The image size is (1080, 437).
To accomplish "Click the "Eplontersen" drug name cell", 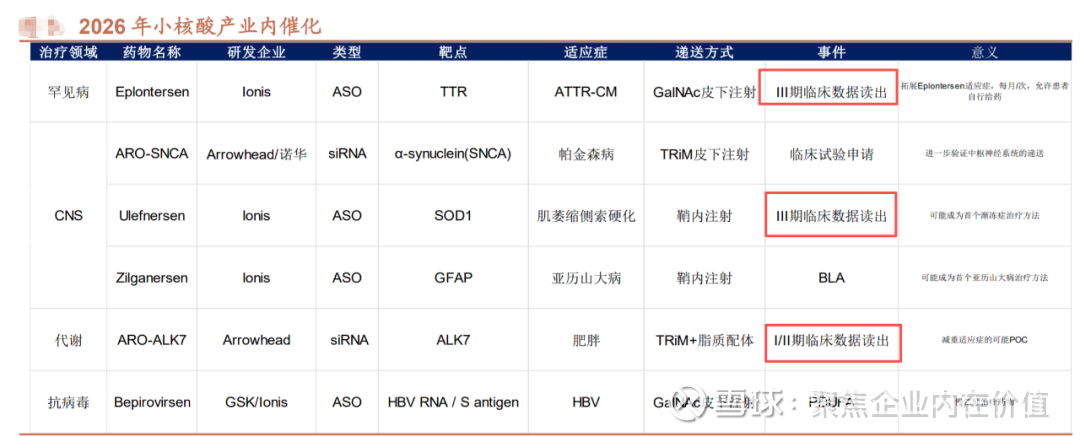I will [152, 92].
